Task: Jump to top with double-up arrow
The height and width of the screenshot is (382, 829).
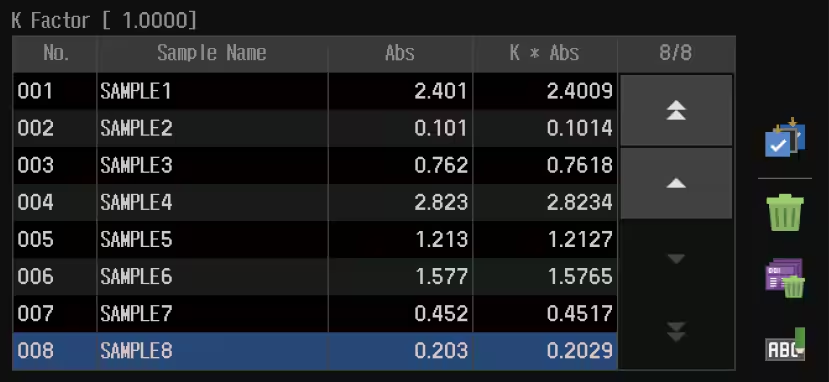Action: click(x=676, y=110)
